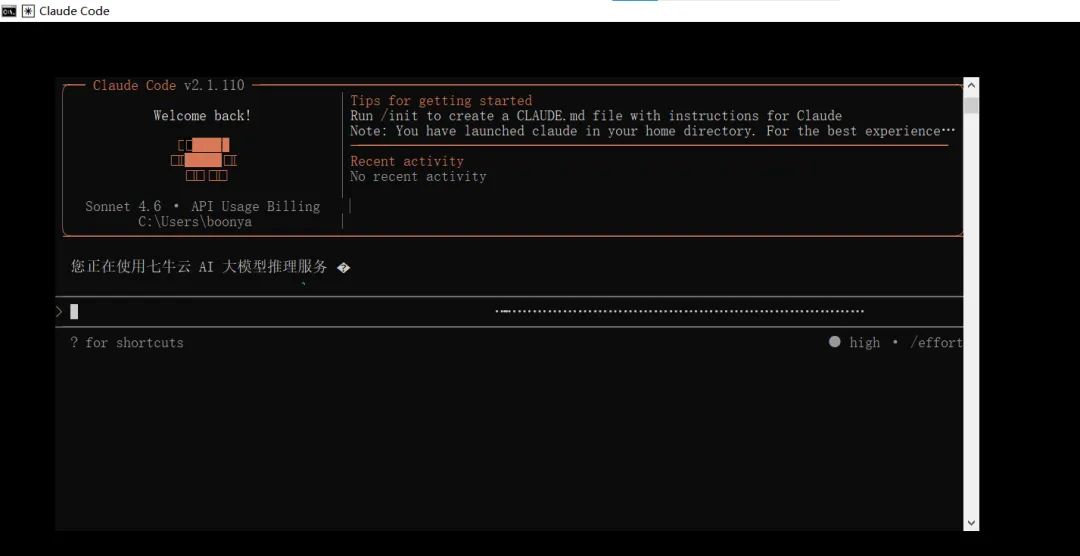This screenshot has height=556, width=1080.
Task: Click "Sonnet 4.6 • API Usage Billing" text
Action: 202,206
